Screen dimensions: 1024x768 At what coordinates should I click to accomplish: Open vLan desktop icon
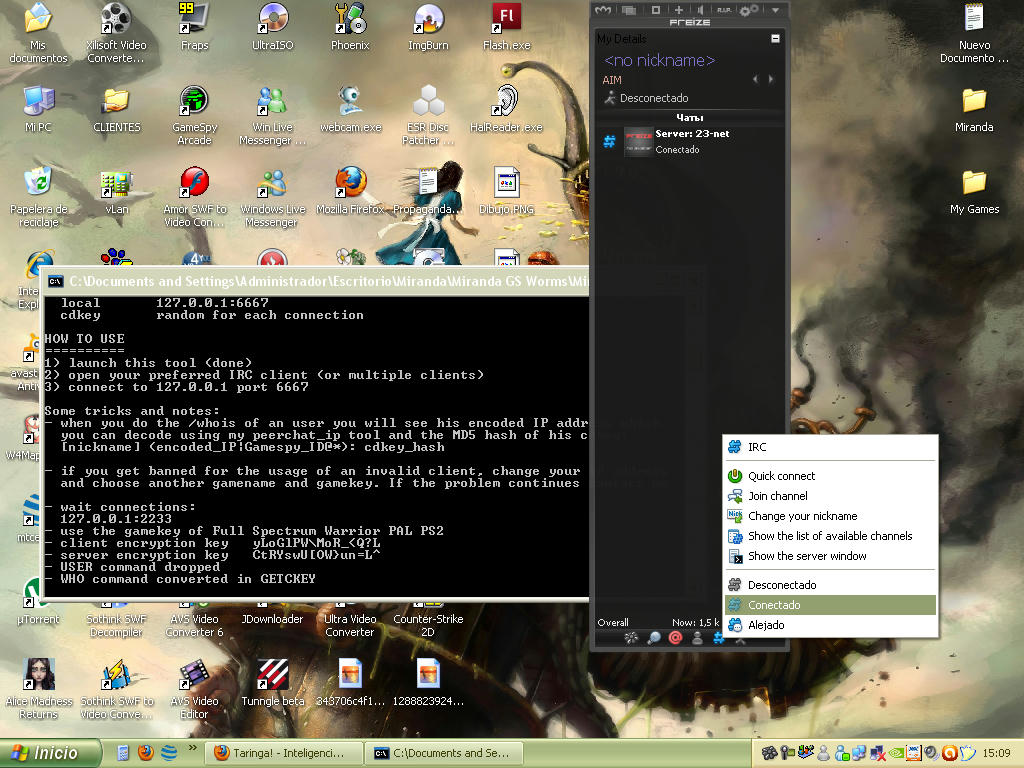coord(116,191)
